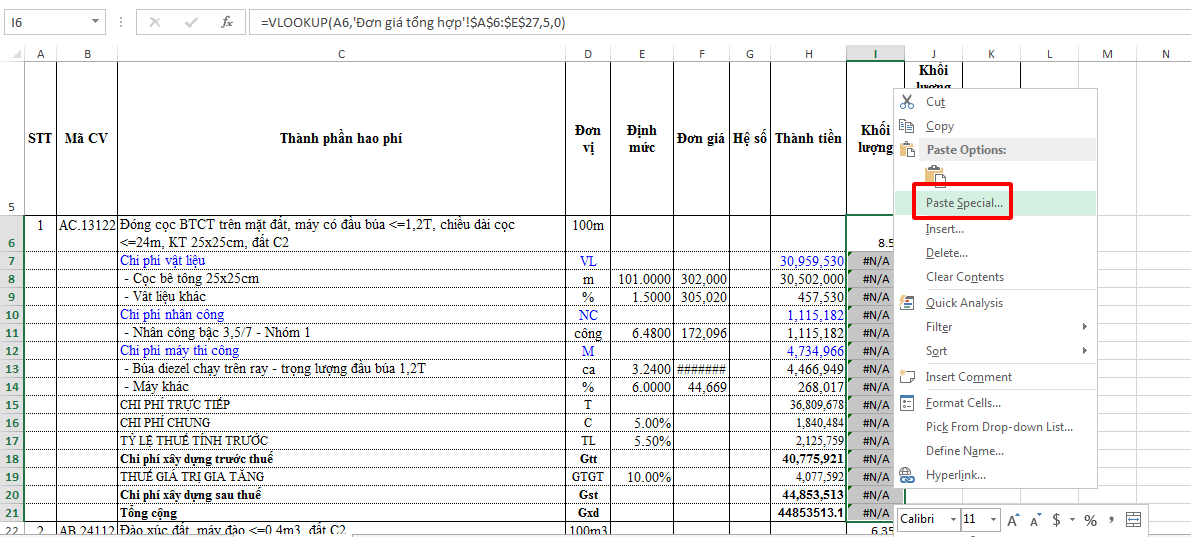The image size is (1191, 537).
Task: Click cell '- Nhân công bậc 3,5/7 - Nhóm 1'
Action: click(341, 333)
